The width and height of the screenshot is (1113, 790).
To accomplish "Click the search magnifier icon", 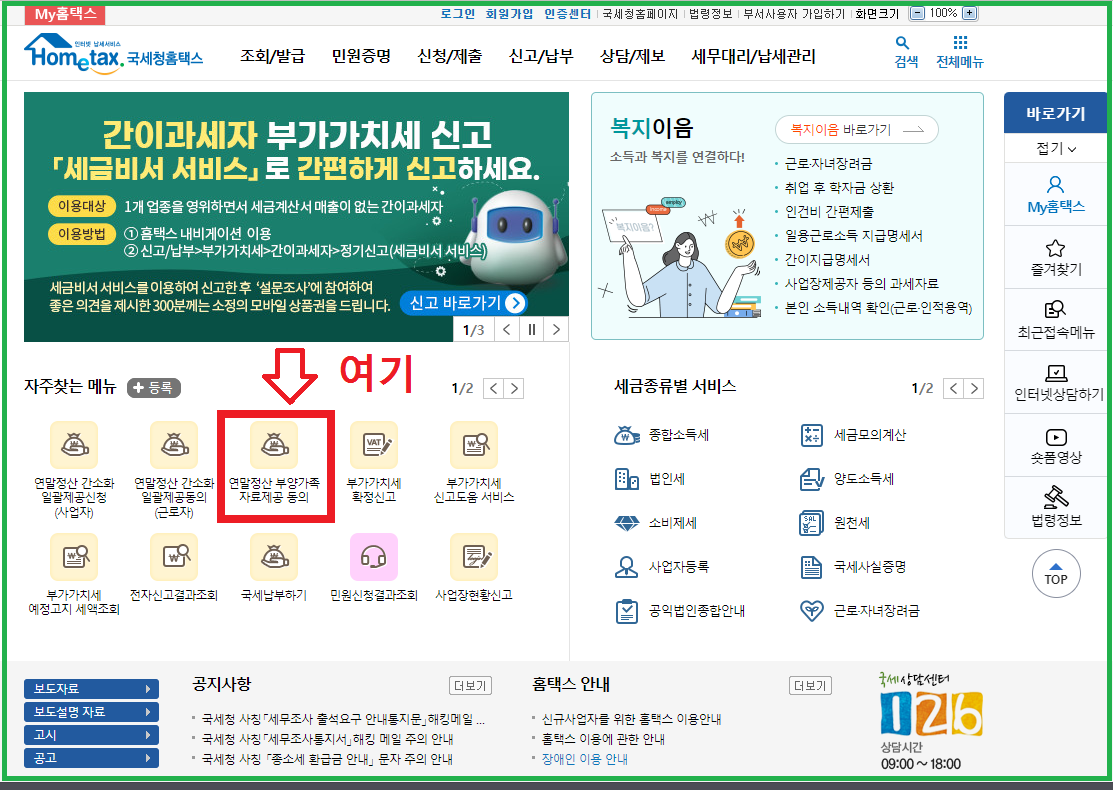I will click(x=902, y=43).
